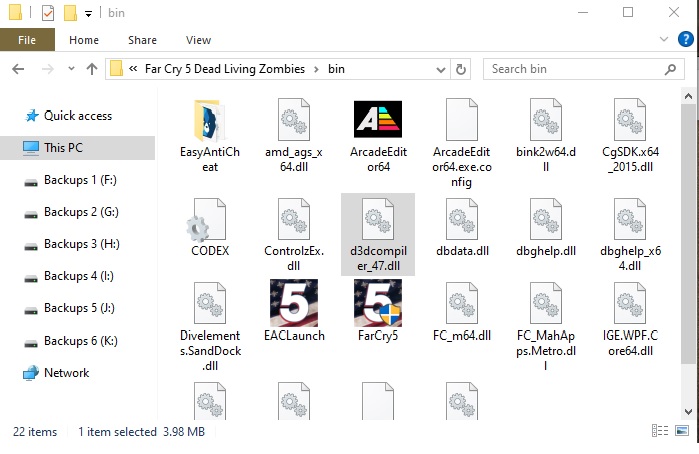699x454 pixels.
Task: Select the dbdata.dll file
Action: (462, 227)
